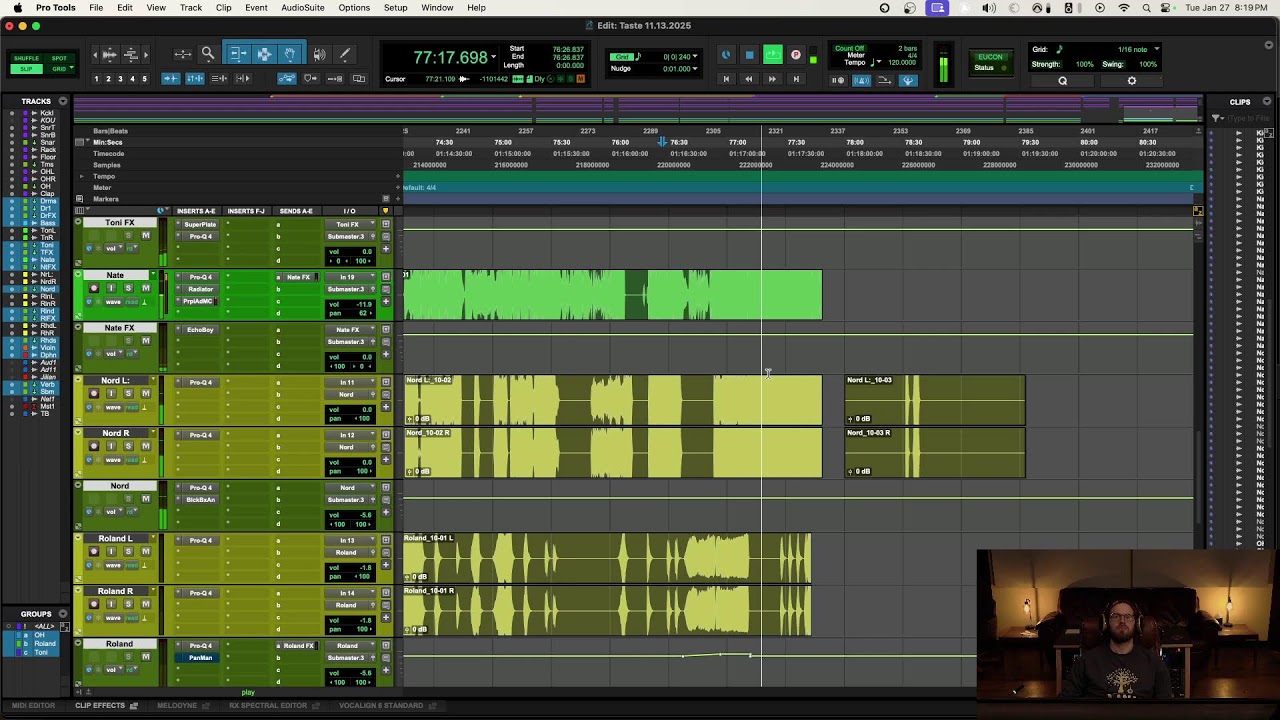Select the Zoomer tool in toolbar
Viewport: 1280px width, 720px height.
point(208,54)
